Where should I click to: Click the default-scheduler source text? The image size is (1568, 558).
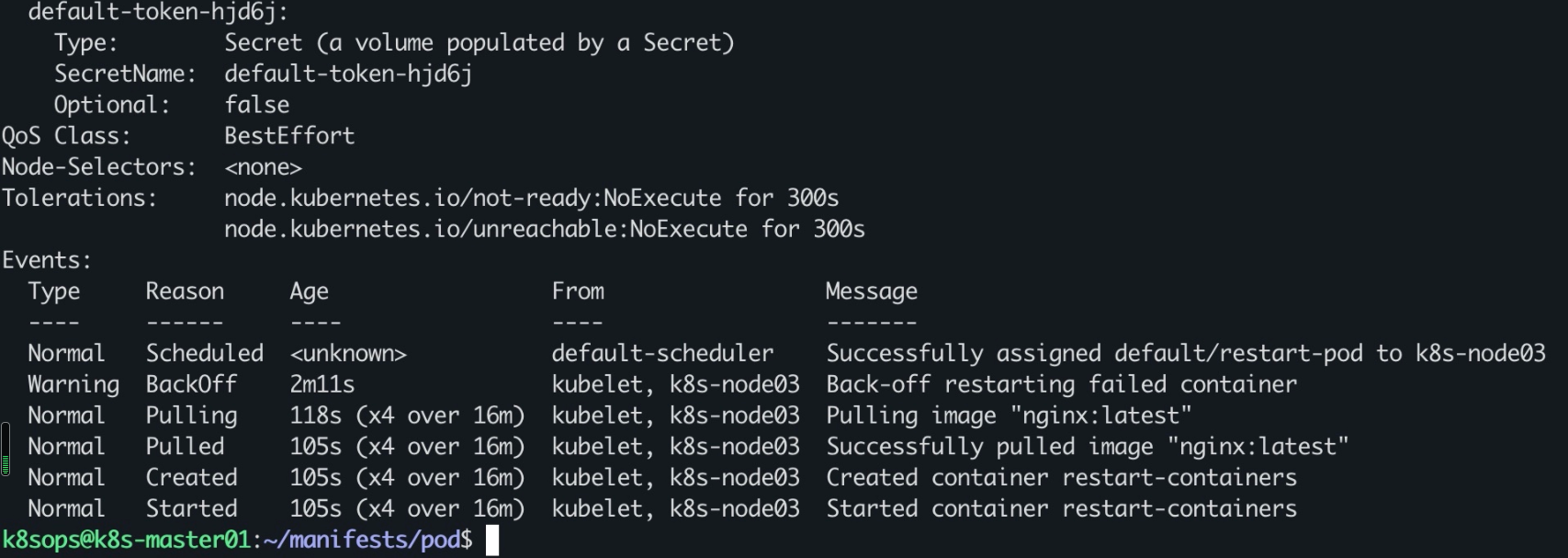pyautogui.click(x=662, y=353)
